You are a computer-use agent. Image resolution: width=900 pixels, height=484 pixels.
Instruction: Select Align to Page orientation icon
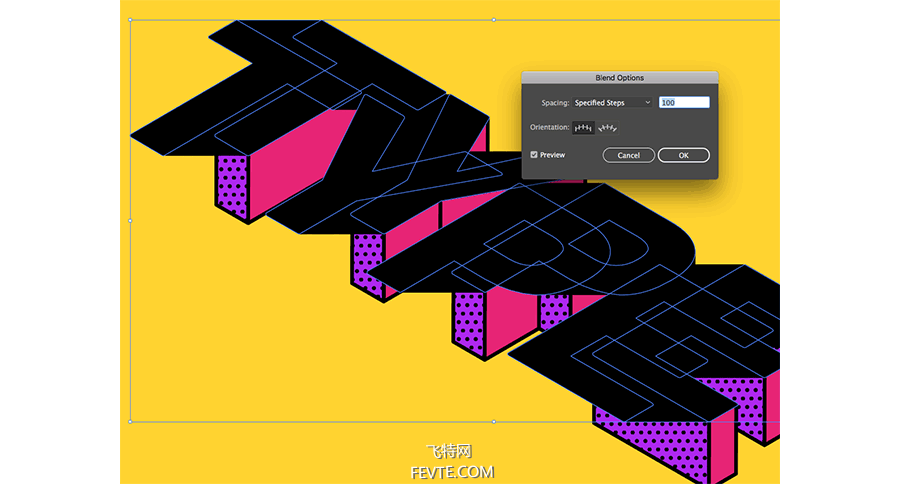(x=583, y=128)
